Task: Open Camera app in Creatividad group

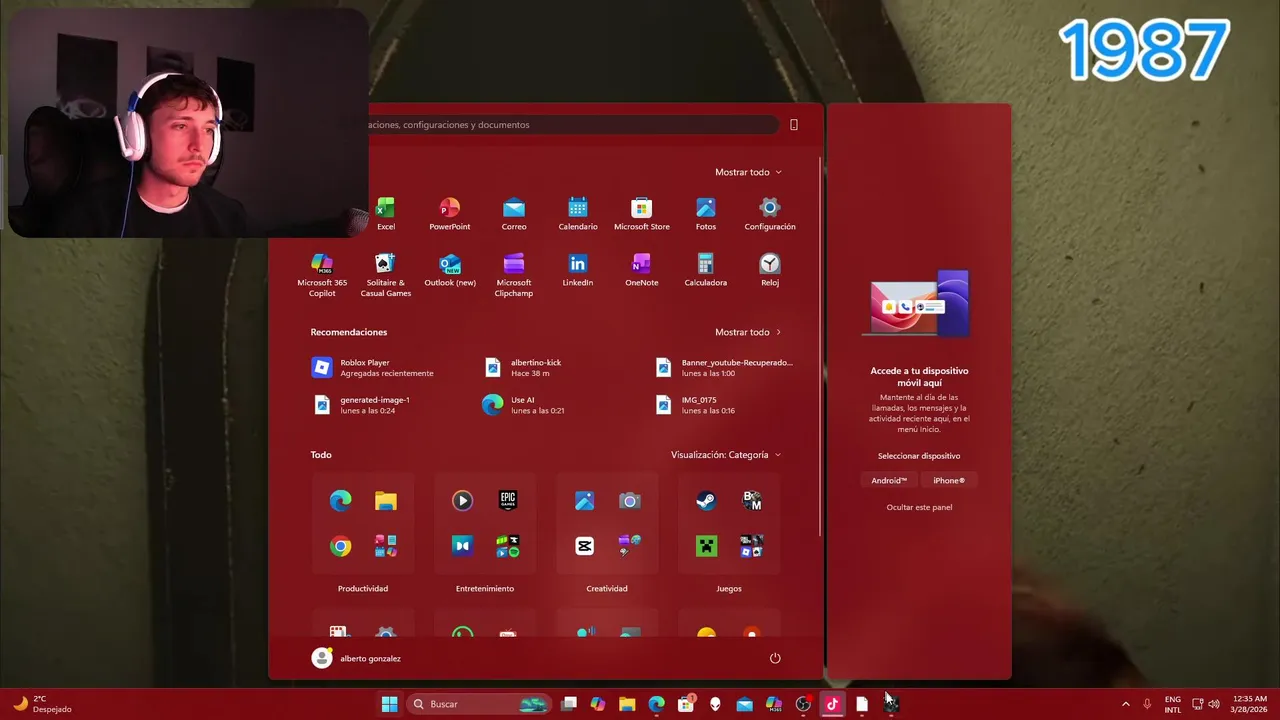Action: point(630,501)
